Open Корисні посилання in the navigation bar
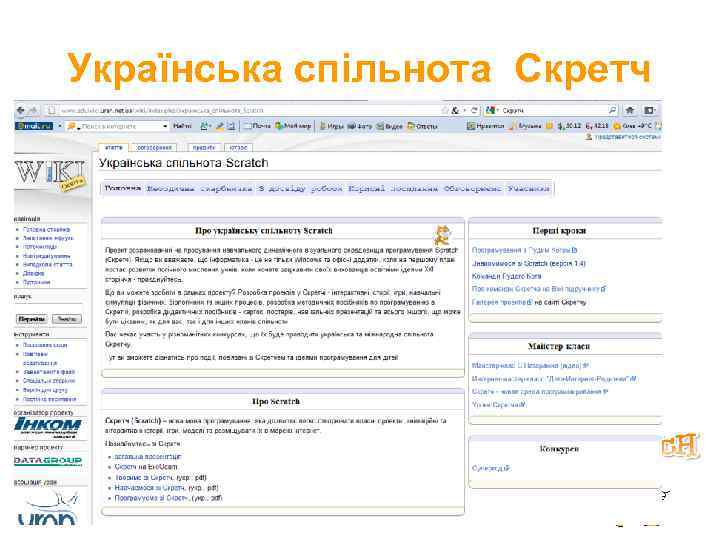This screenshot has height=540, width=720. pyautogui.click(x=393, y=188)
